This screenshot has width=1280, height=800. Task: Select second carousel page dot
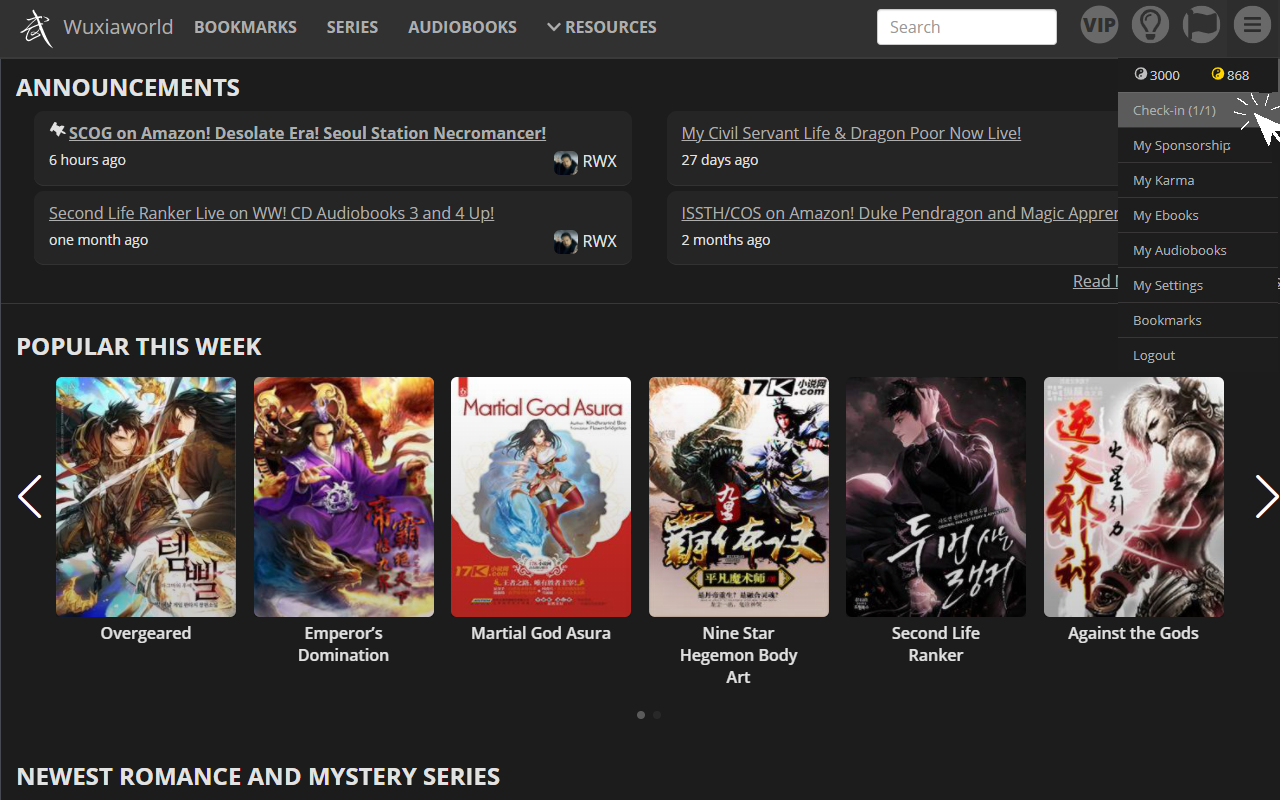(657, 715)
